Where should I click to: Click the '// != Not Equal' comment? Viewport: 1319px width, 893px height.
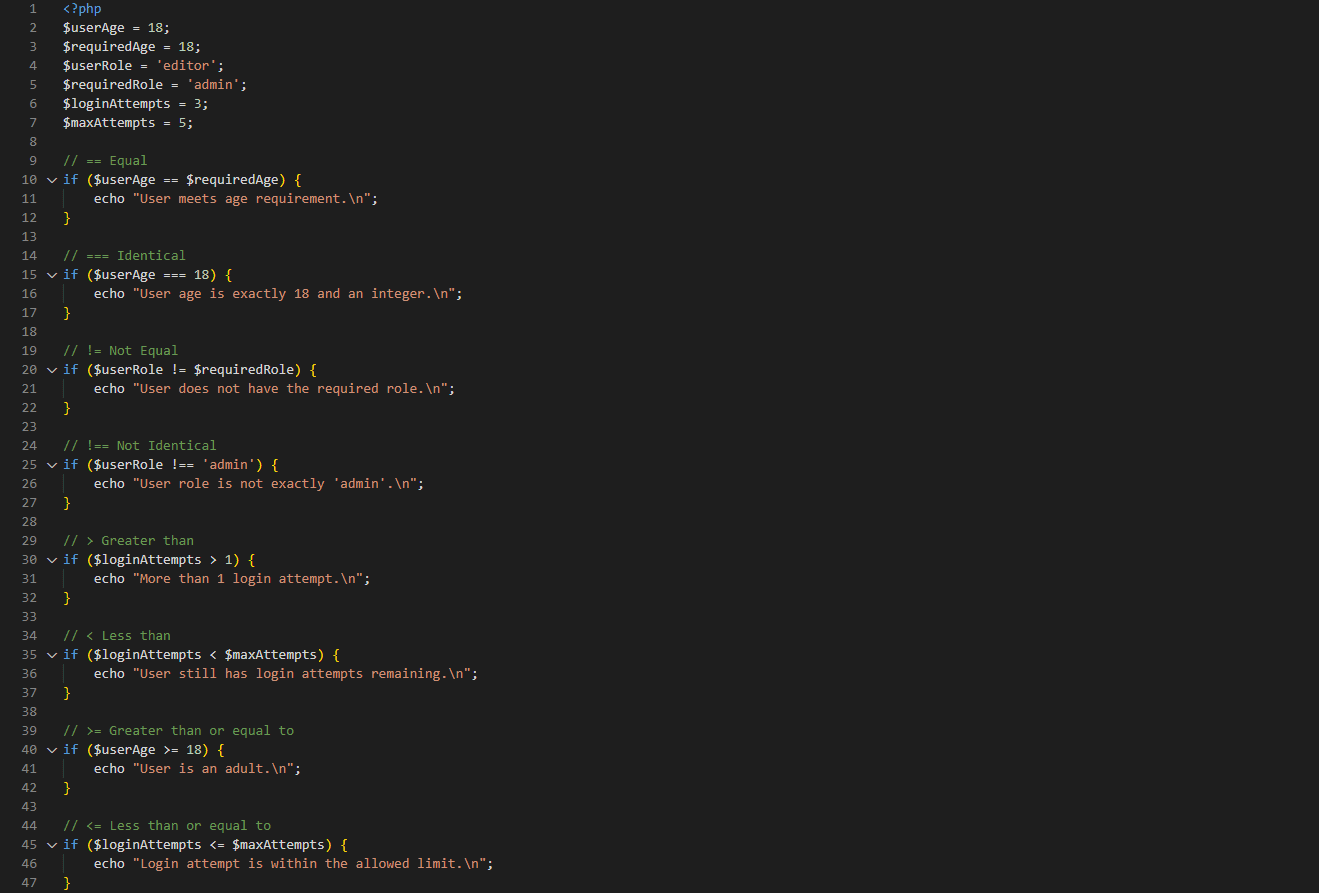tap(120, 351)
